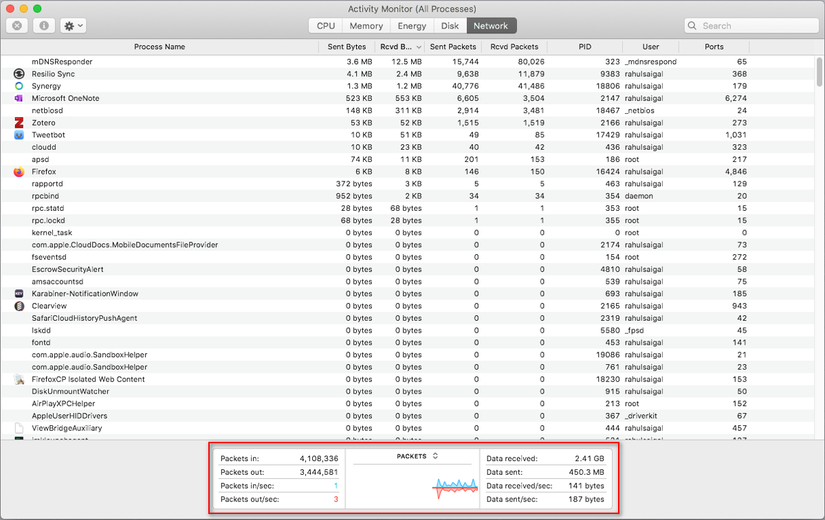Viewport: 825px width, 520px height.
Task: Click the Data sent/sec 187 bytes value
Action: [x=586, y=499]
